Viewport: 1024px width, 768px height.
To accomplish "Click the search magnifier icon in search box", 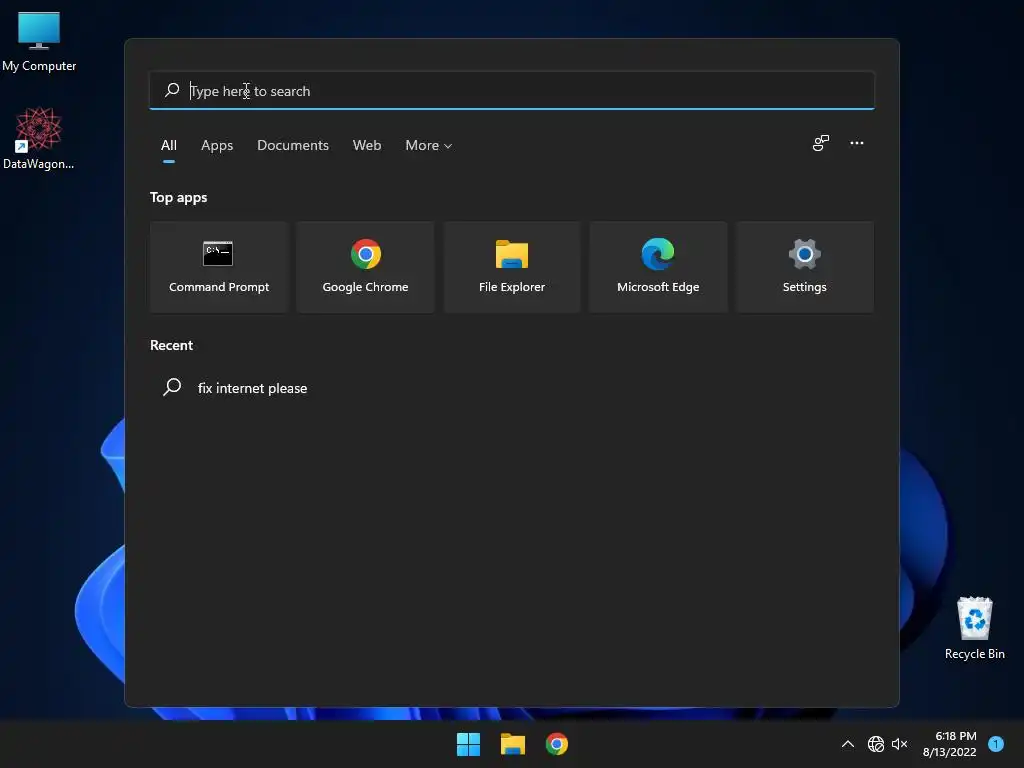I will 172,90.
